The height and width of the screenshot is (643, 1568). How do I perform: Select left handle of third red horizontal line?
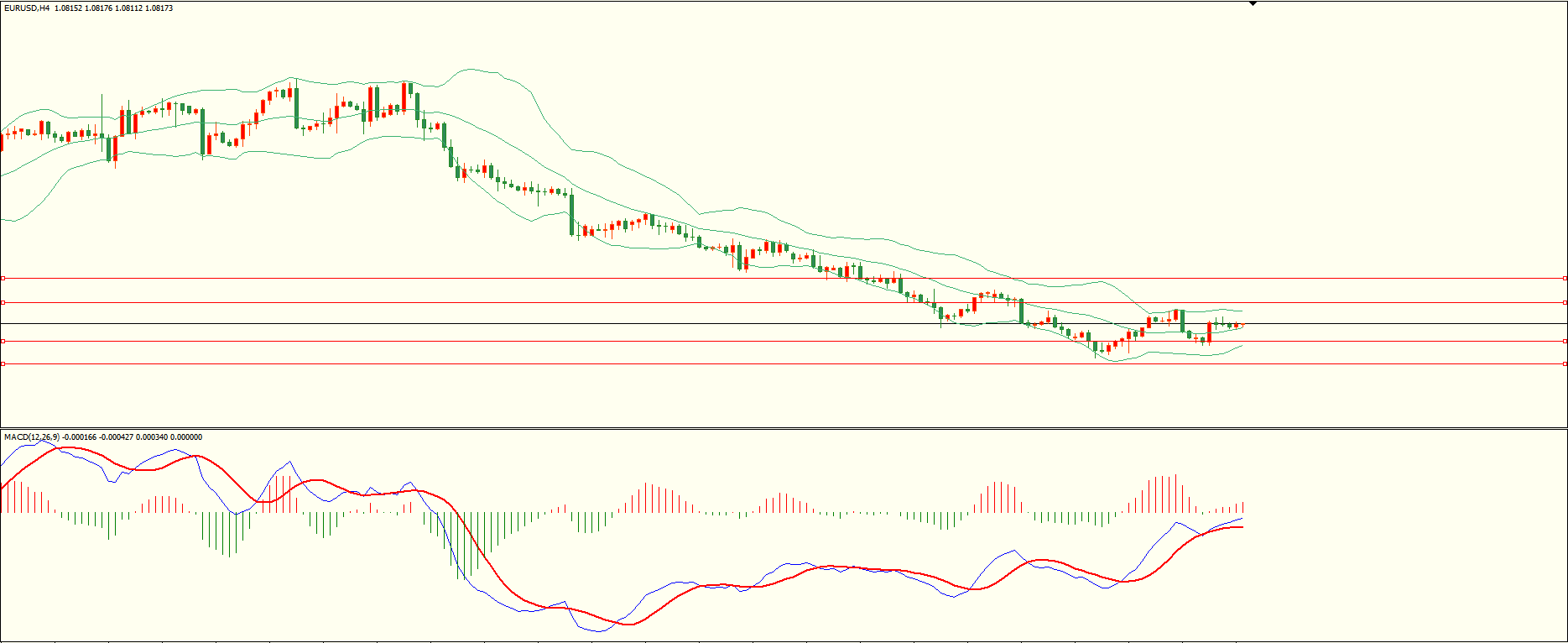pyautogui.click(x=3, y=341)
